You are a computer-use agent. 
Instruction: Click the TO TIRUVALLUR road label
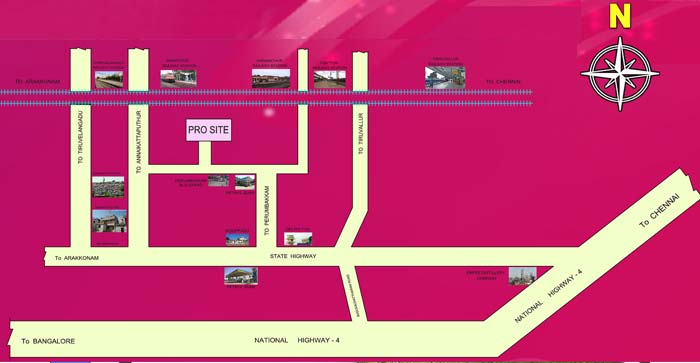361,134
